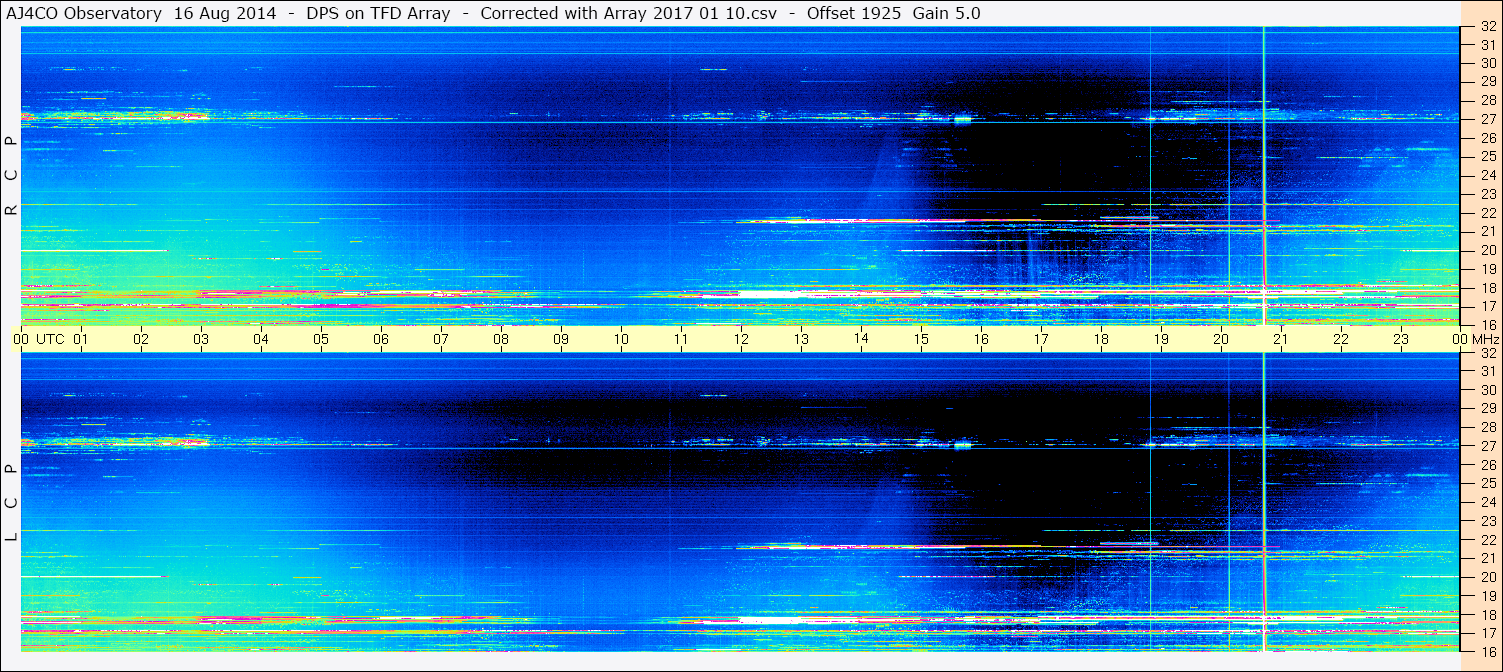Click the 27 MHz label of the LCP panel
Image resolution: width=1503 pixels, height=672 pixels.
point(1488,446)
